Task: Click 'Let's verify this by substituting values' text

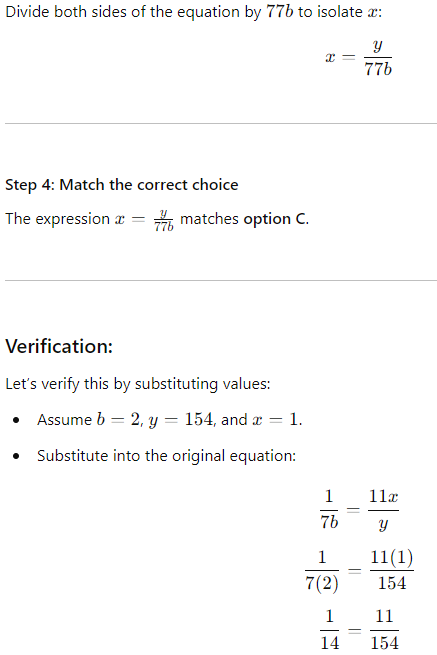Action: 137,383
